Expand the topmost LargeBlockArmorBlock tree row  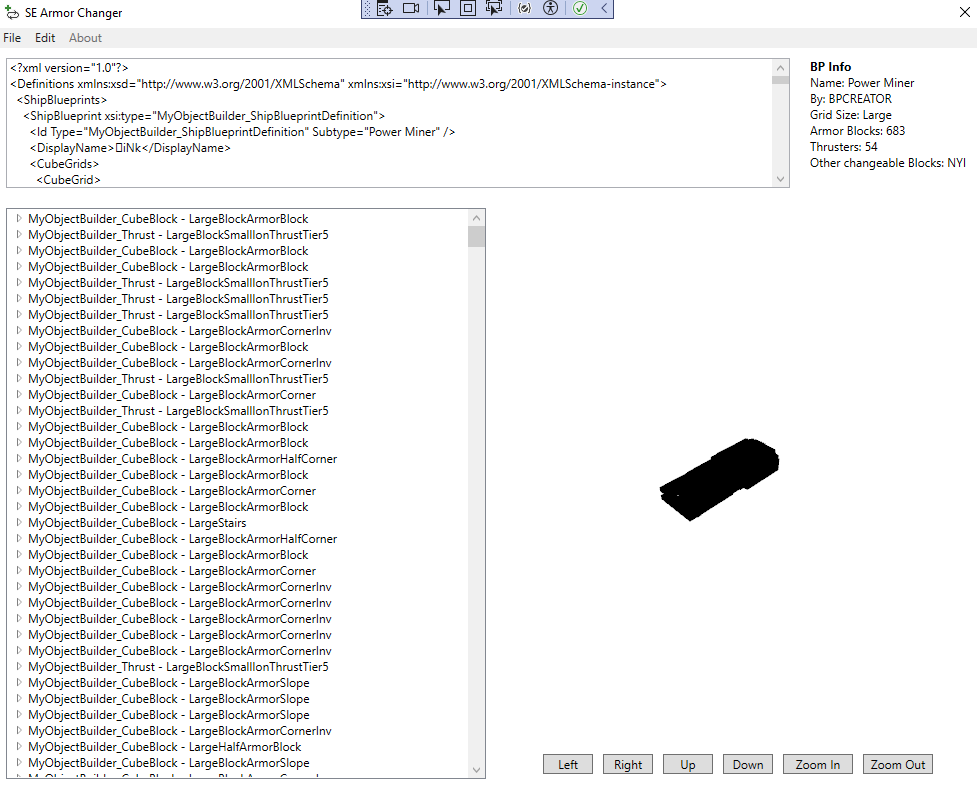click(x=19, y=218)
